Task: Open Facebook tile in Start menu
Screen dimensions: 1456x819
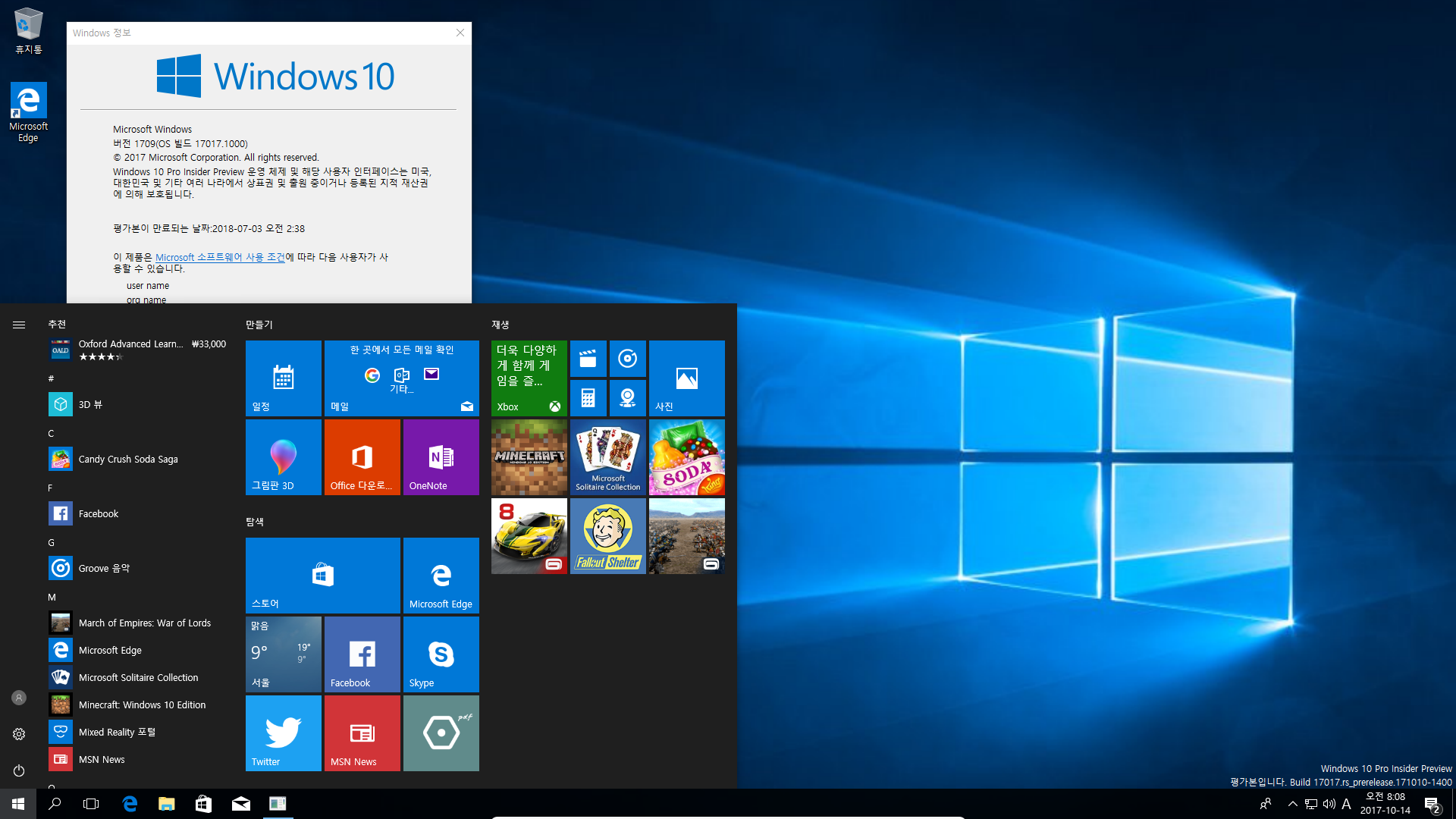Action: (363, 654)
